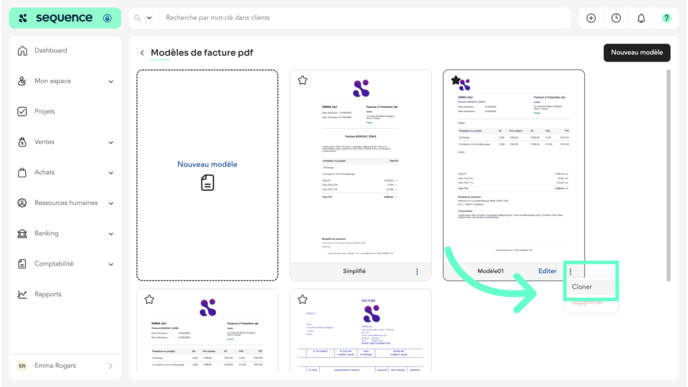Click the Rapports chart icon
Screen dimensions: 688x387
click(x=22, y=294)
